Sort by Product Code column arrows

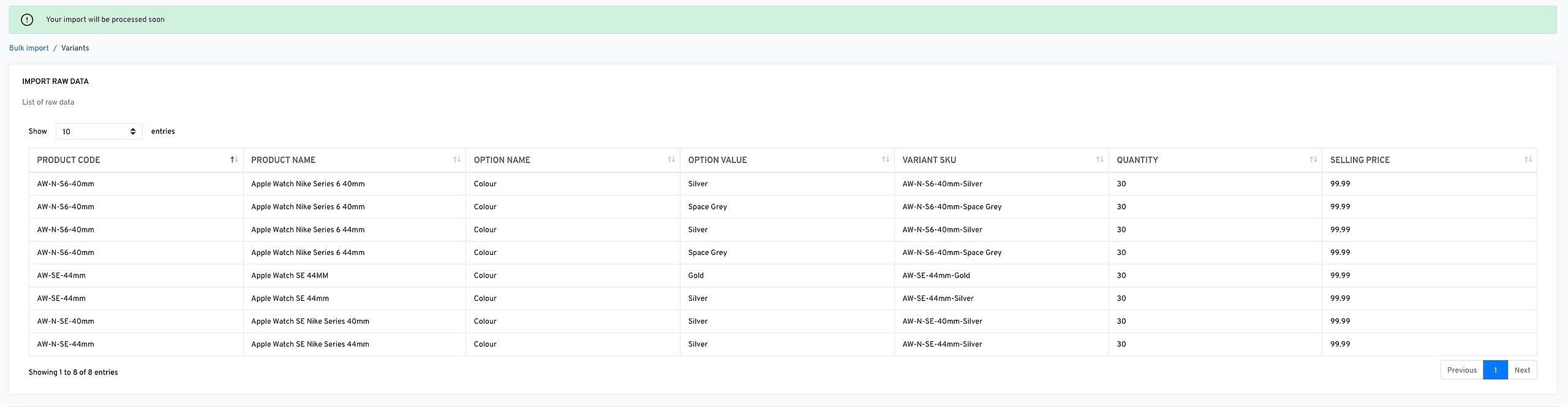(233, 160)
